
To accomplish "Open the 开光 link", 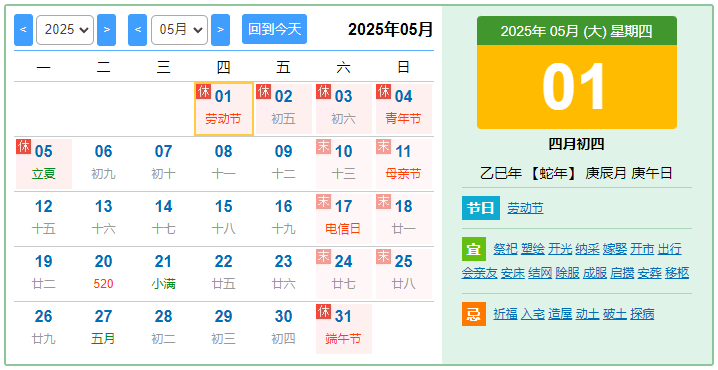I will tap(560, 249).
